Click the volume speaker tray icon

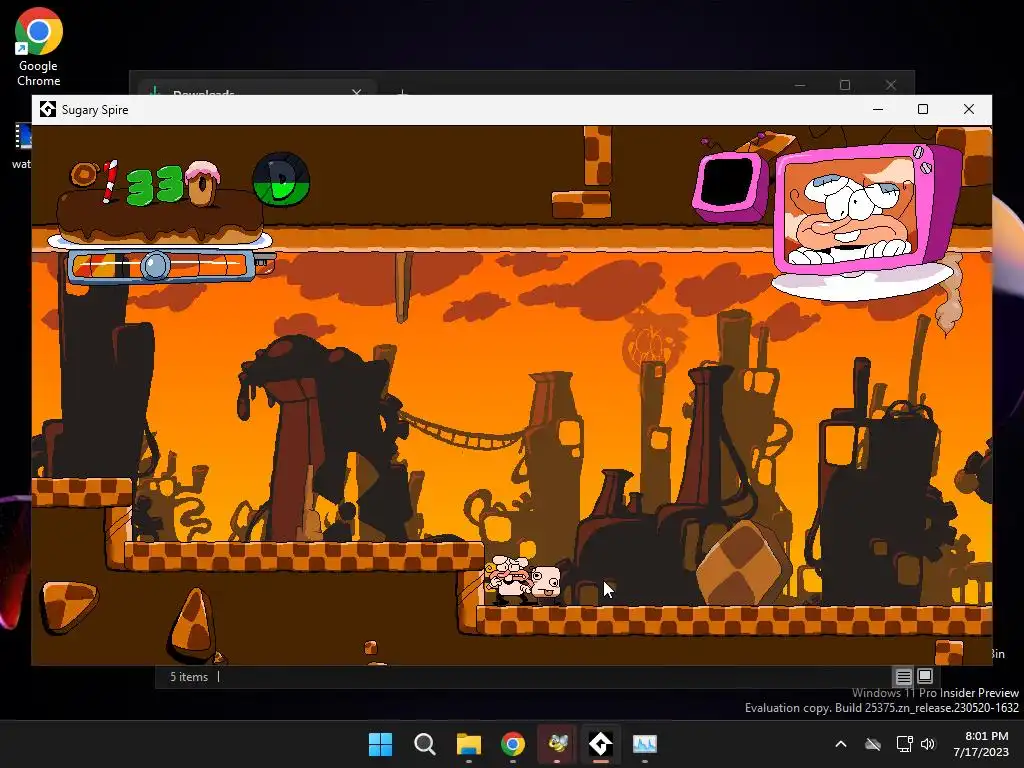[928, 744]
